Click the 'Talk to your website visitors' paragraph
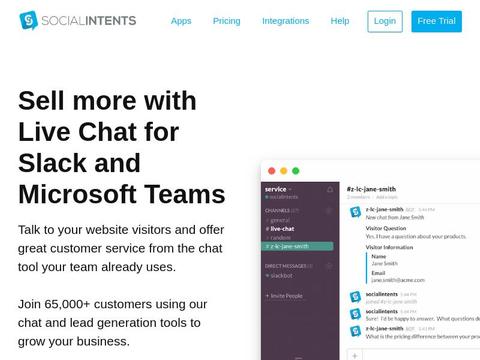This screenshot has width=480, height=360. pyautogui.click(x=121, y=248)
